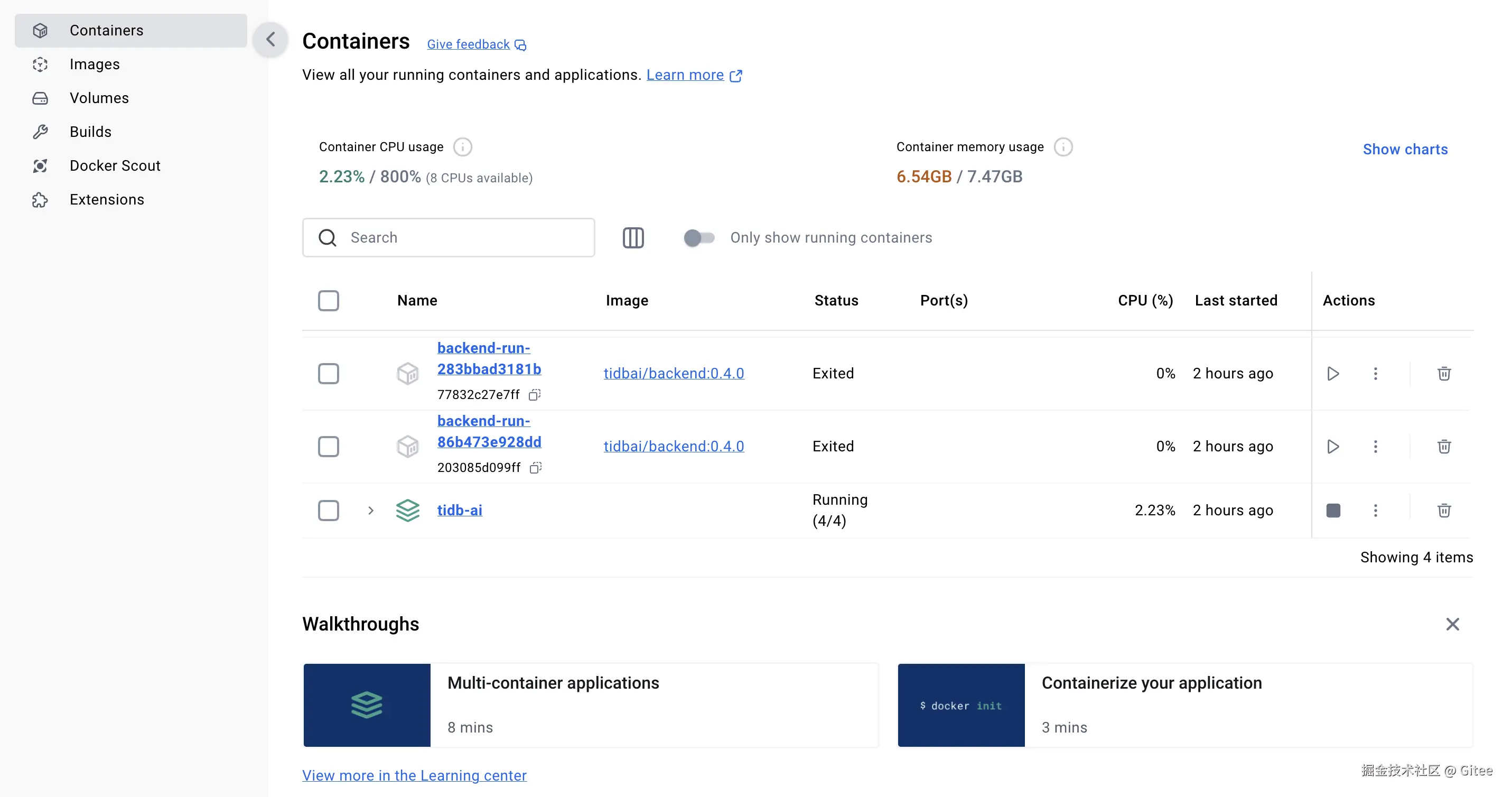This screenshot has width=1512, height=797.
Task: Copy container ID 203085d099ff
Action: pyautogui.click(x=535, y=468)
